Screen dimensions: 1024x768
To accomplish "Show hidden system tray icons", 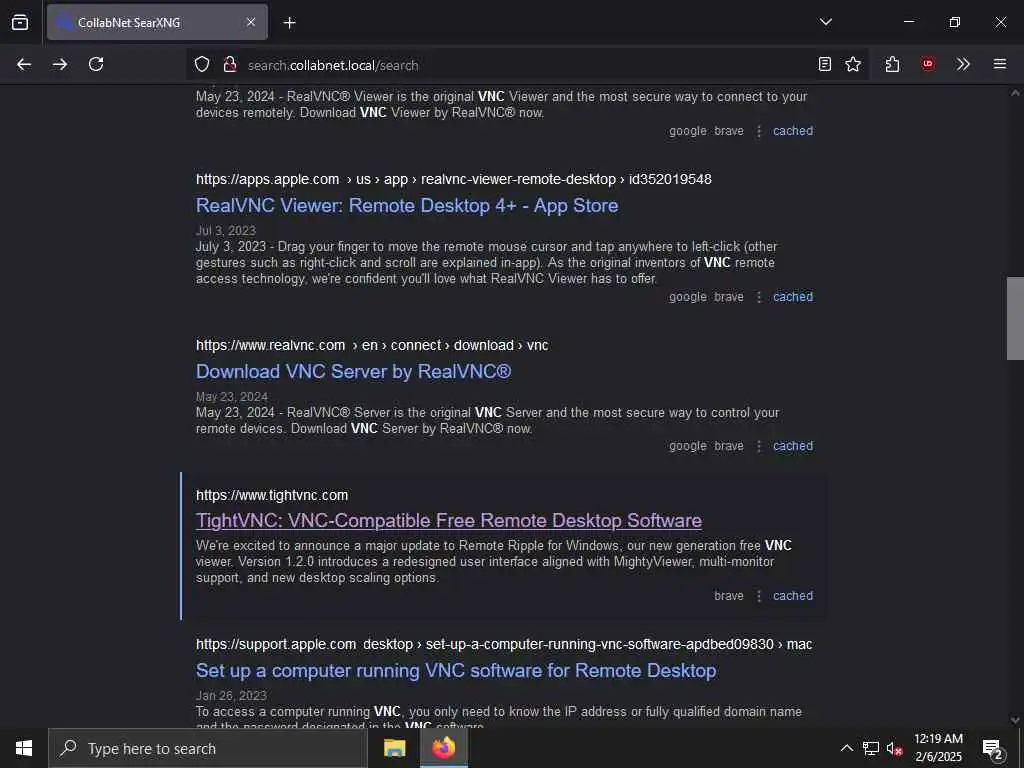I will pos(846,748).
